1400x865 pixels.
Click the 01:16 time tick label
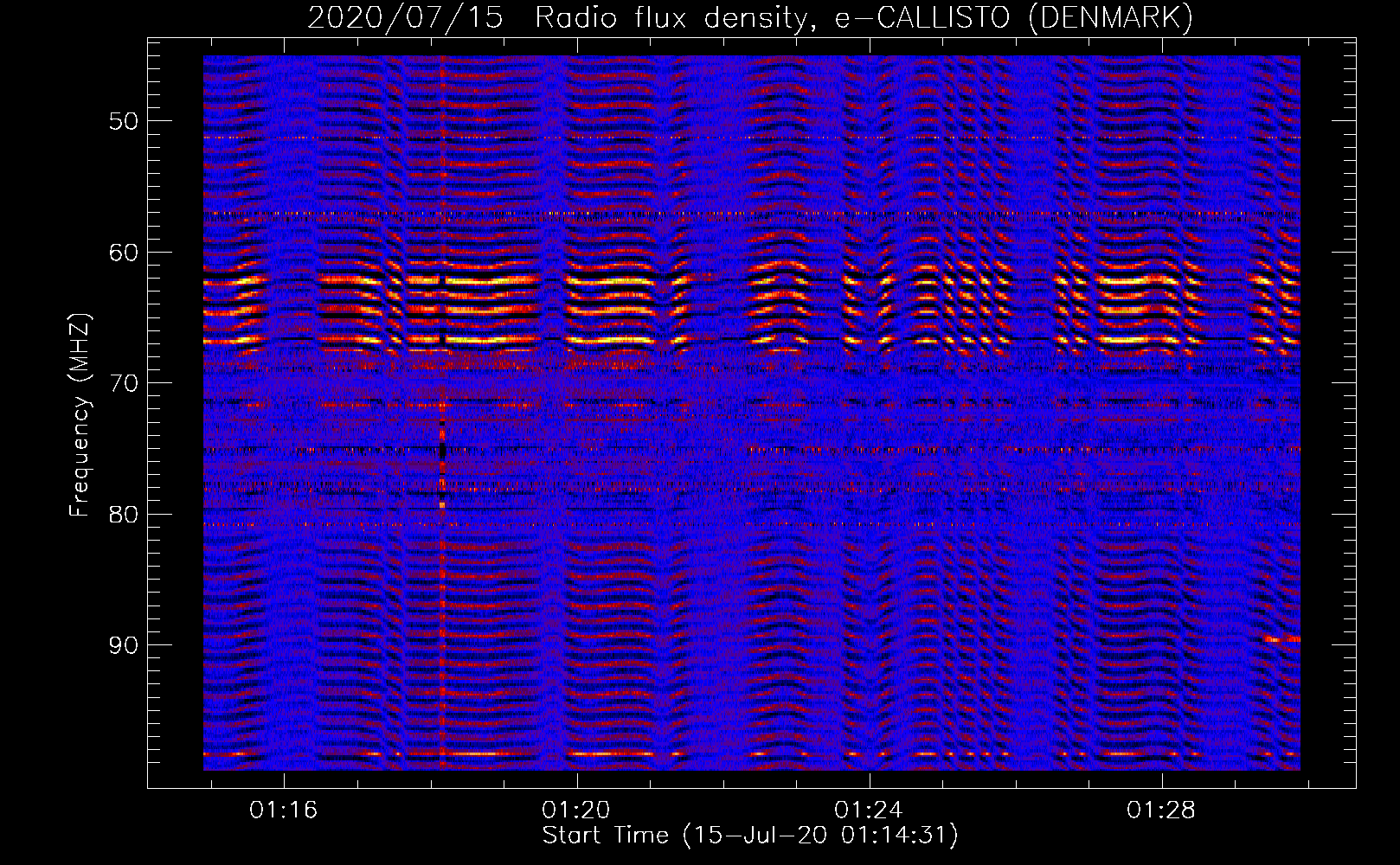pos(283,811)
